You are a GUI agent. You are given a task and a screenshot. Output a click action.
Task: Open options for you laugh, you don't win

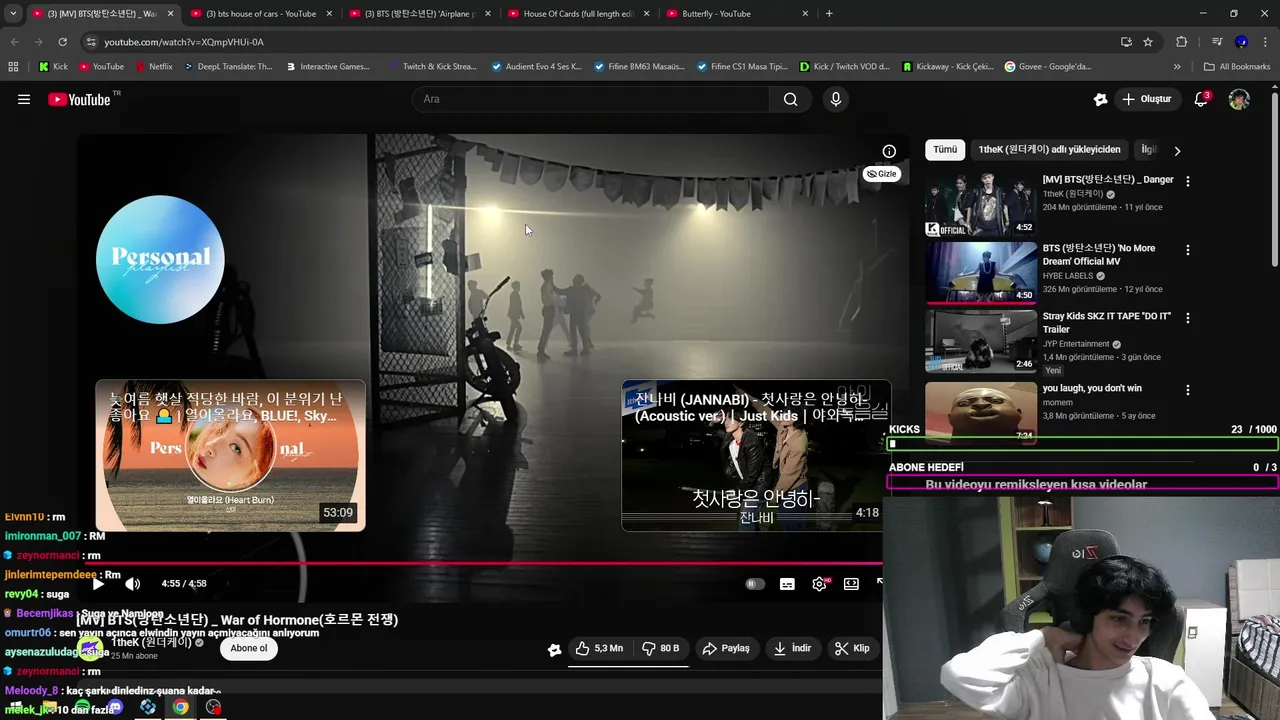[x=1187, y=390]
